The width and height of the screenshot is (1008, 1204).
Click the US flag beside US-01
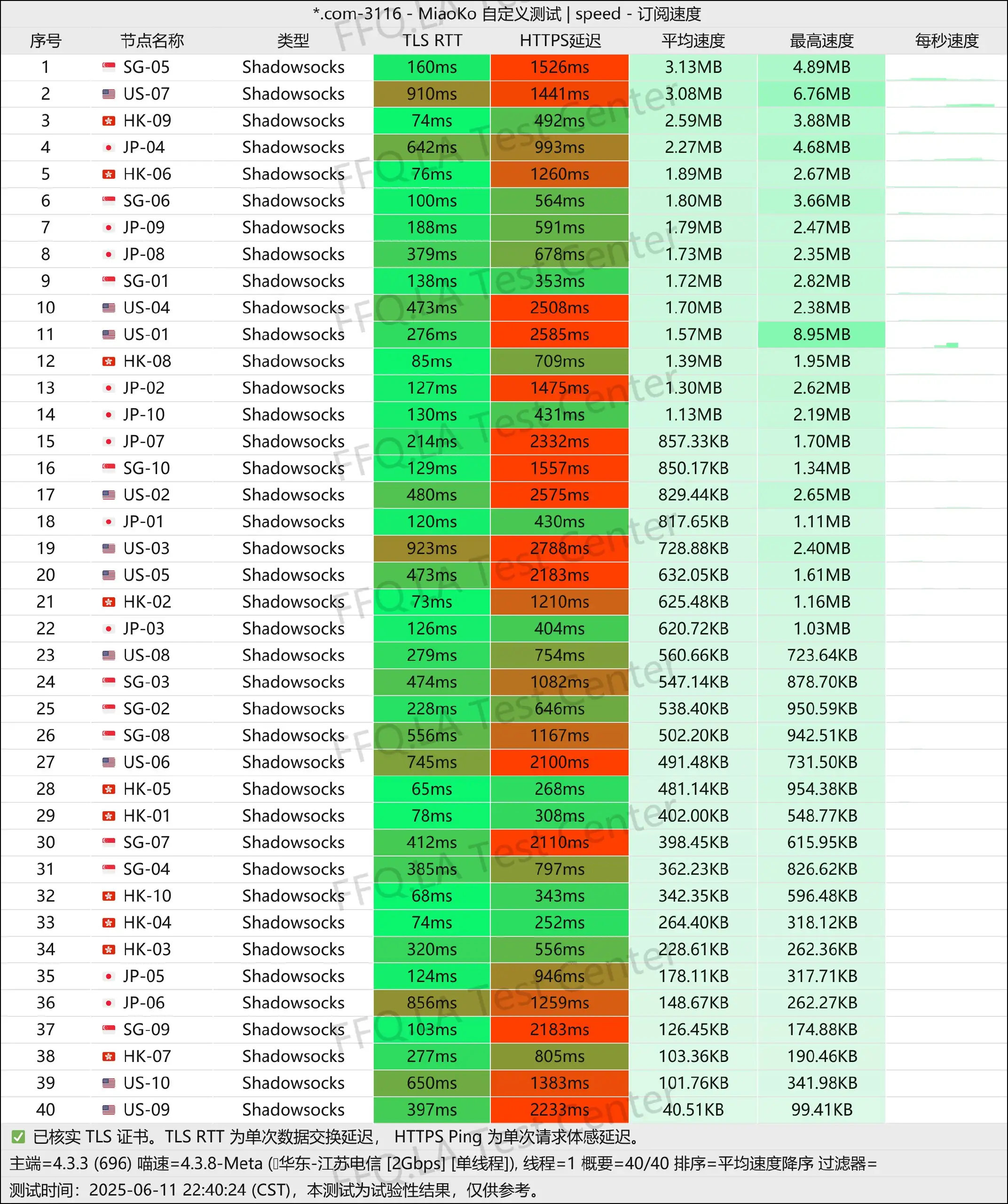(109, 334)
